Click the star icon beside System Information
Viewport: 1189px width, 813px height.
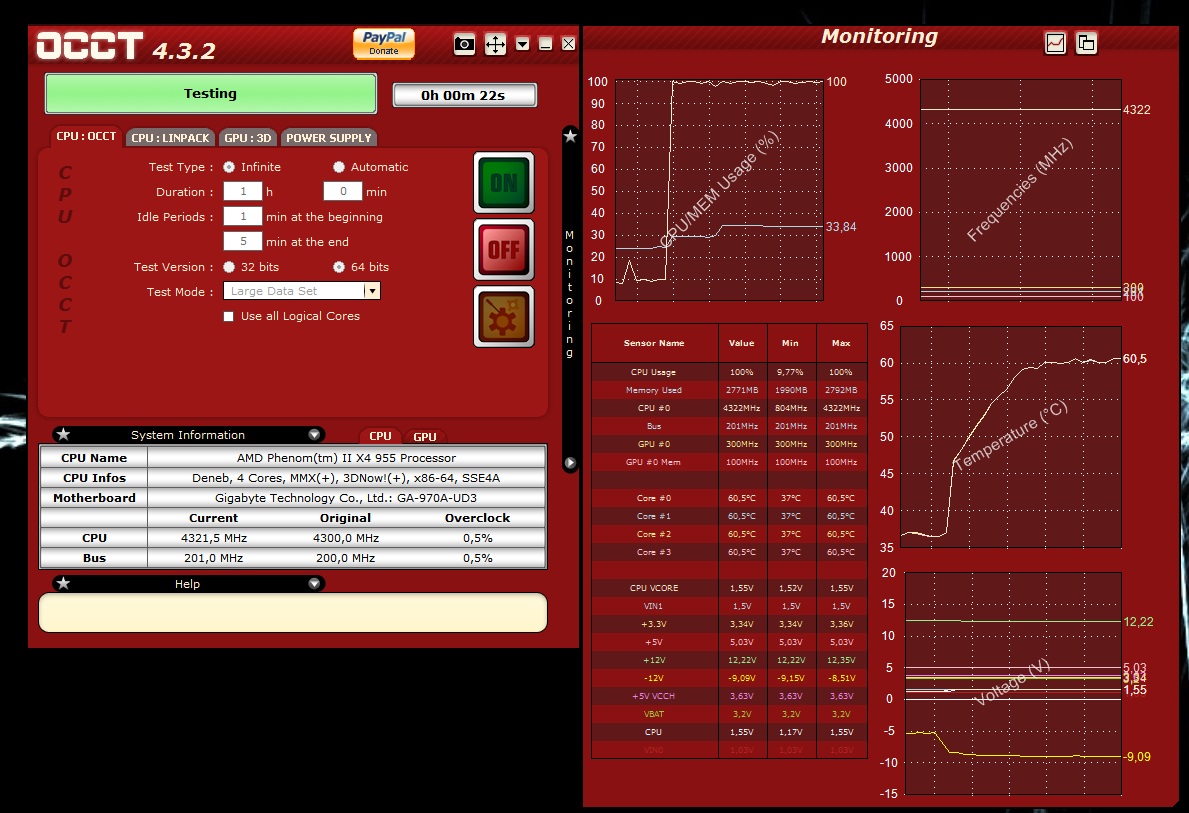click(64, 435)
